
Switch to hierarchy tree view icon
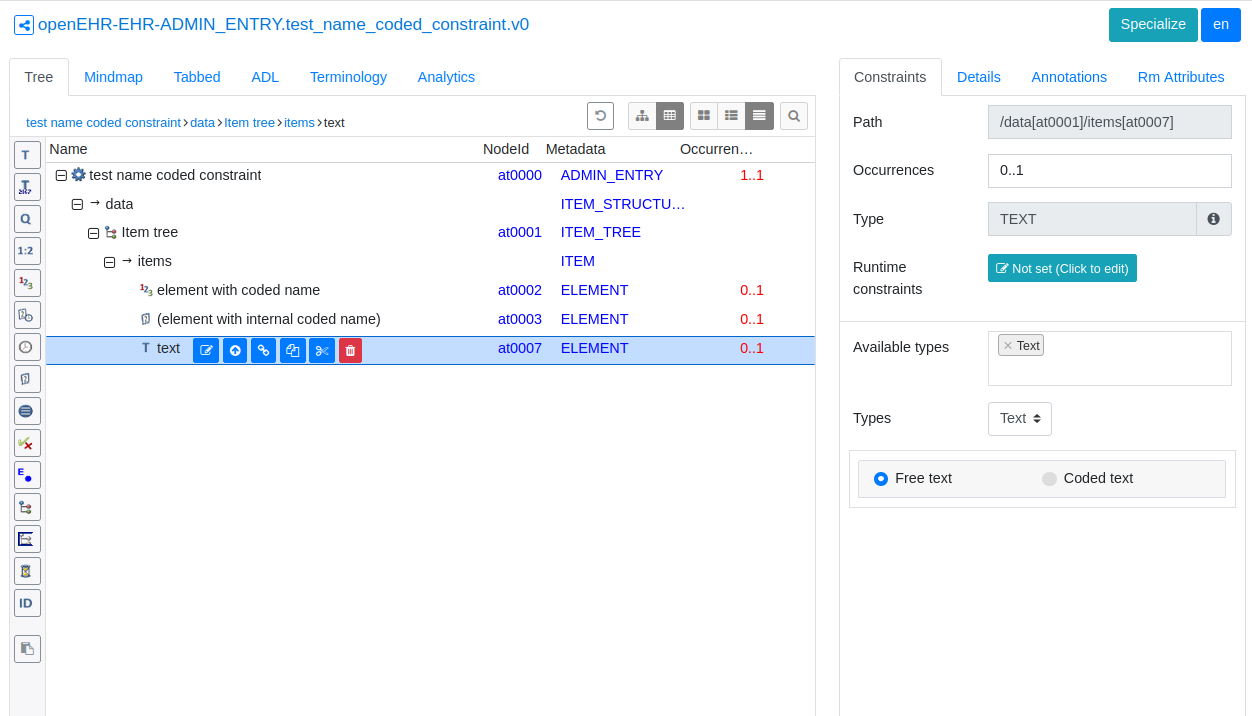[642, 116]
